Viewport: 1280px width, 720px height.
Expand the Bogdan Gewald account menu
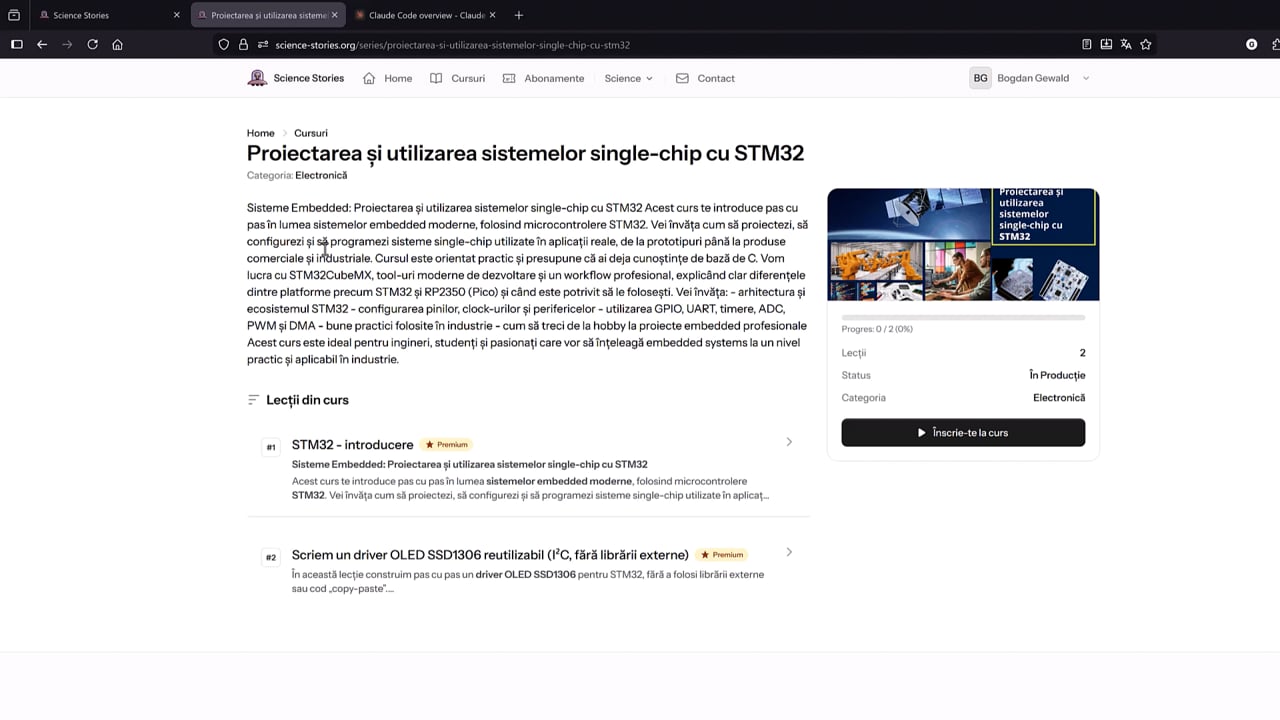(1043, 78)
